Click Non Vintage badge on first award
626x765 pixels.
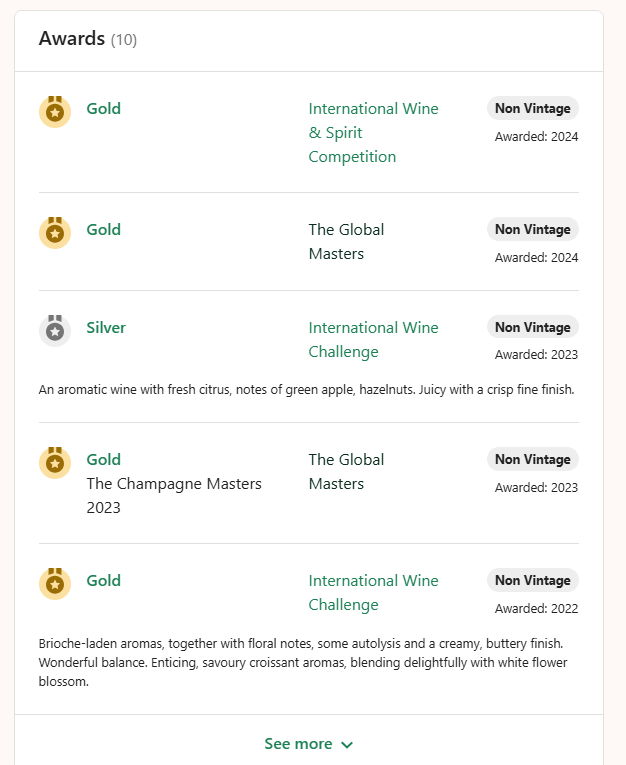533,108
